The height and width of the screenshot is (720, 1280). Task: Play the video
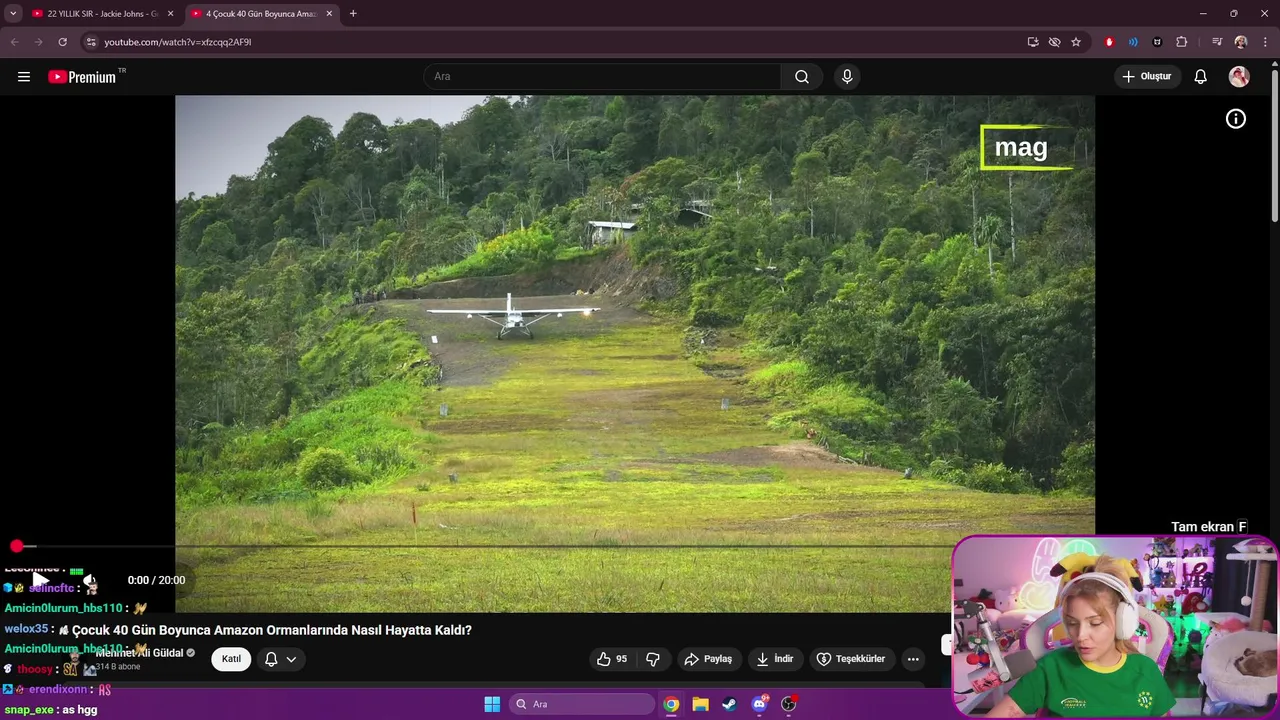tap(40, 580)
